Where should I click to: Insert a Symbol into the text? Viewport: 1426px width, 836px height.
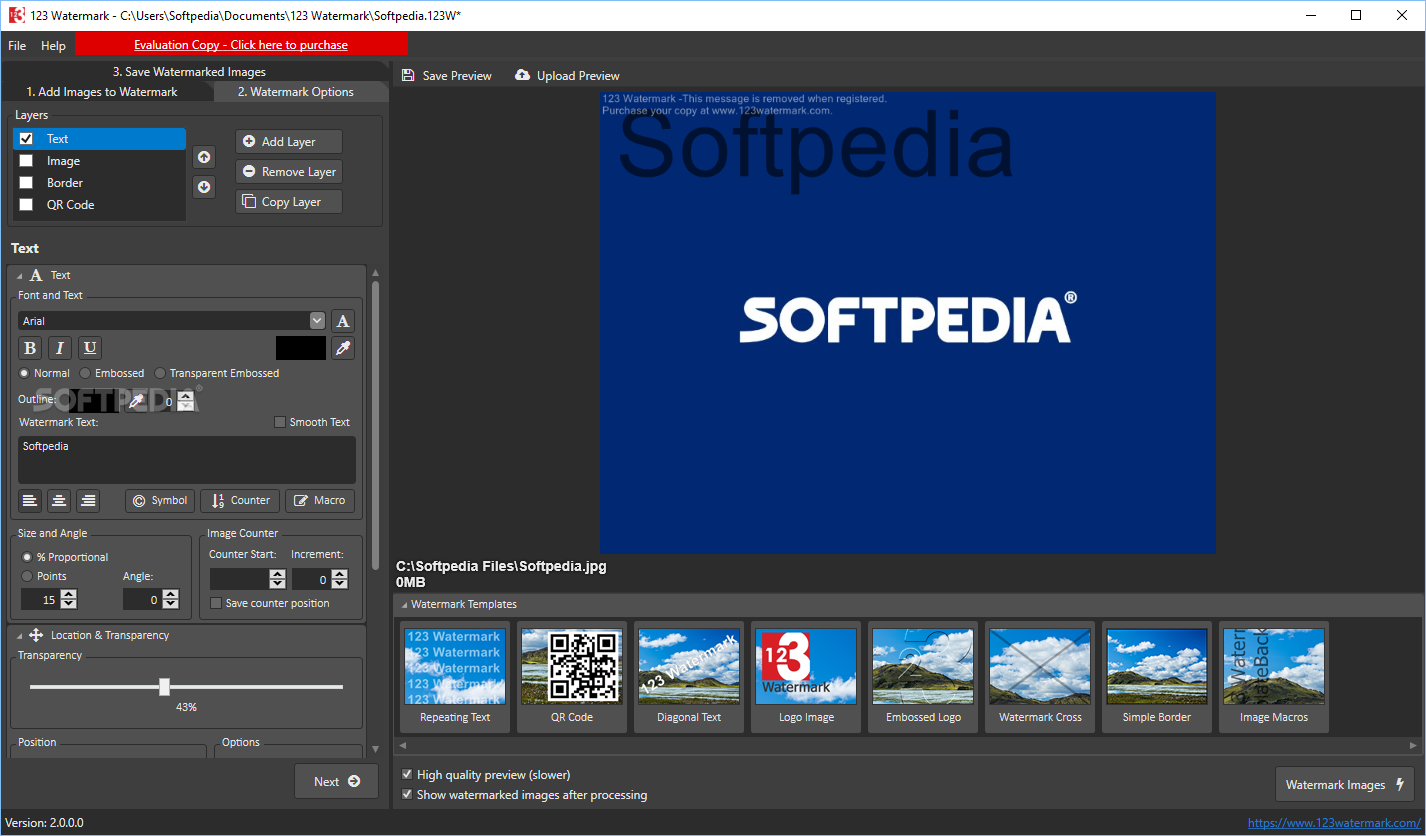point(160,501)
